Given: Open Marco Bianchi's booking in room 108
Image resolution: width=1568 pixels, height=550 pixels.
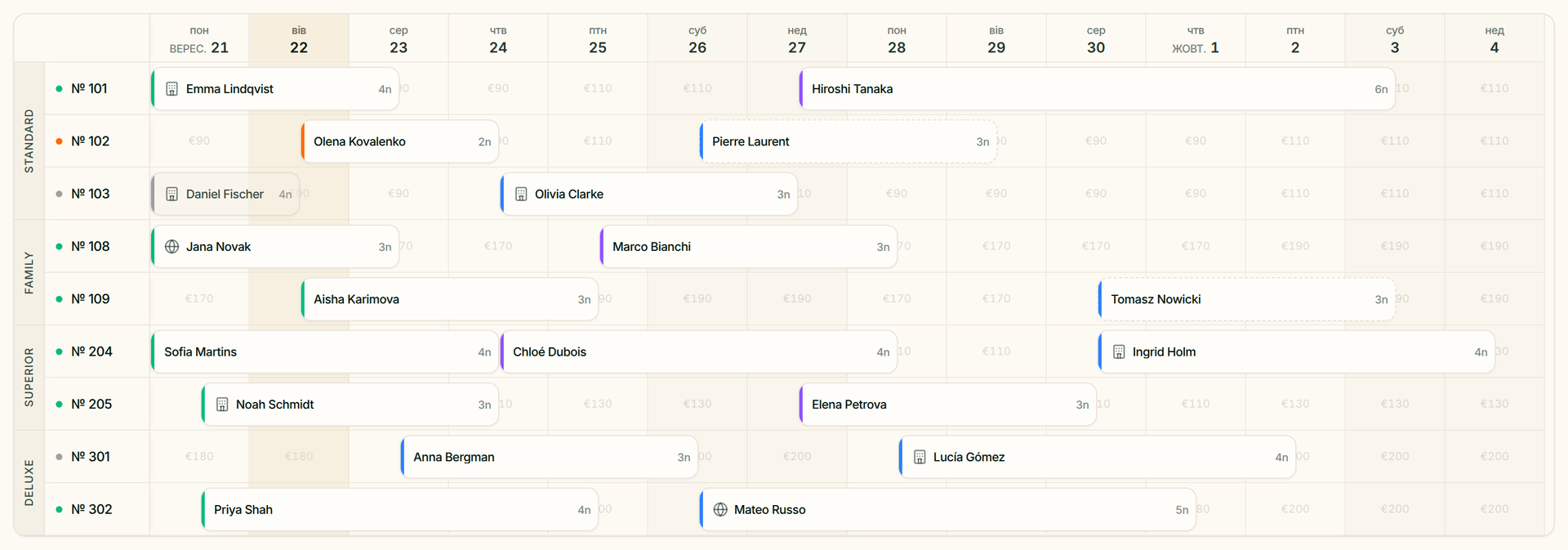Looking at the screenshot, I should click(748, 247).
